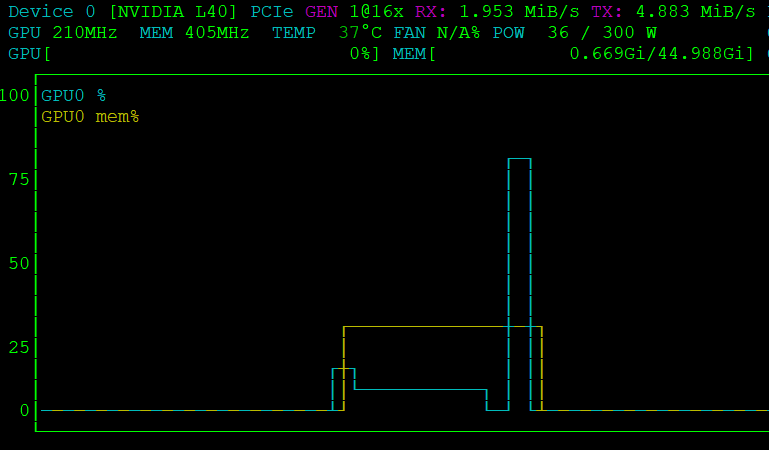The height and width of the screenshot is (450, 769).
Task: Click the POW 36 / 300 W reading
Action: point(575,32)
